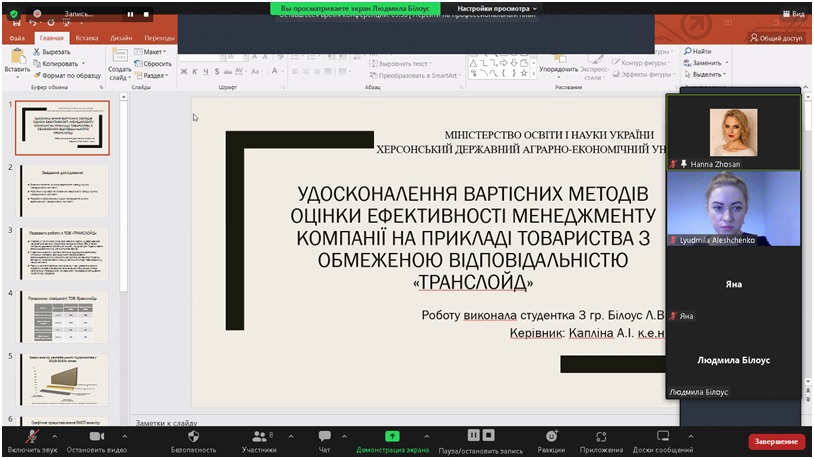Screen dimensions: 814x459
Task: Click Заменить replace command
Action: click(x=707, y=63)
